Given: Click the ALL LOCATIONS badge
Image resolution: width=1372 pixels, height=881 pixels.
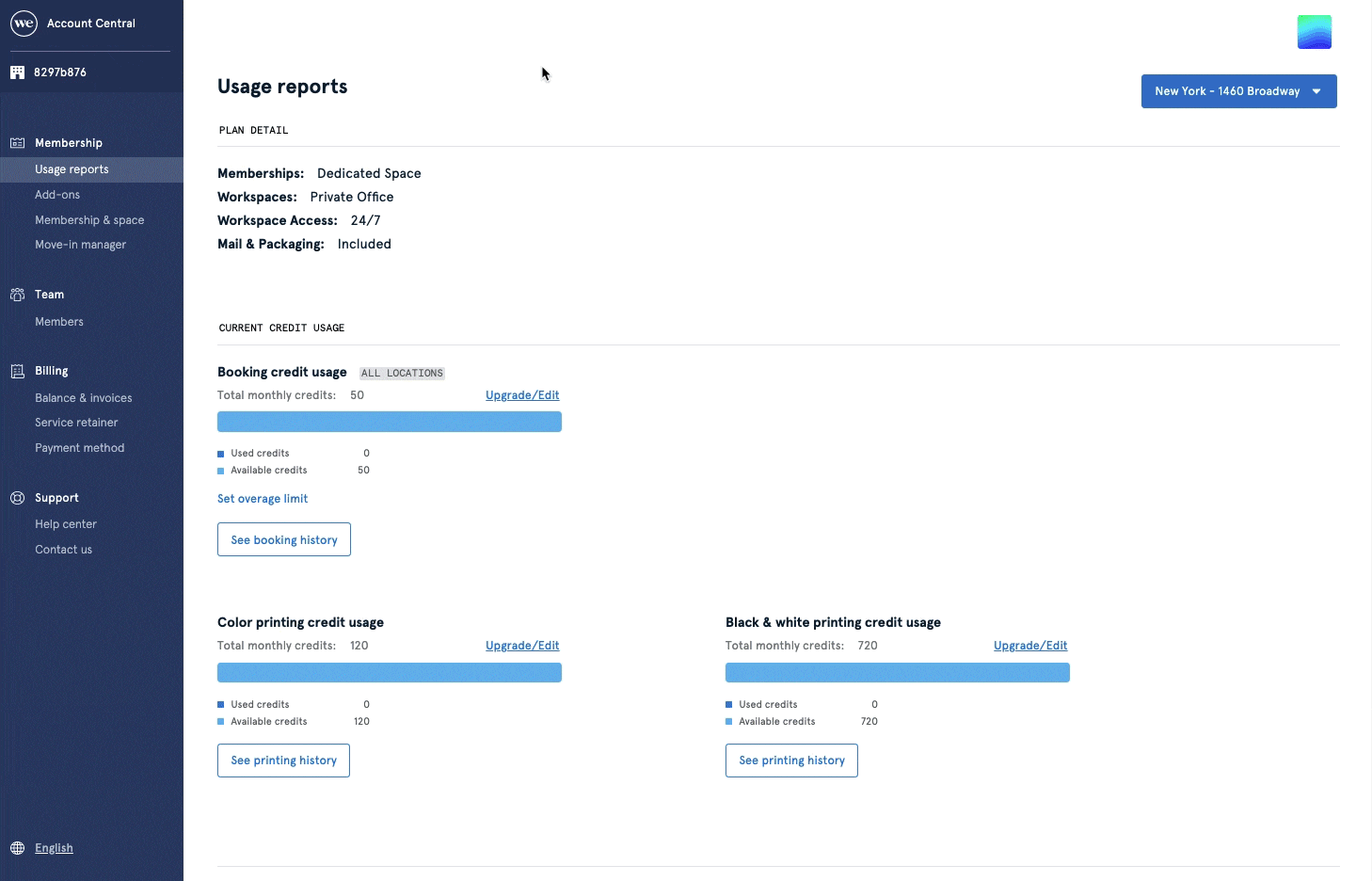Looking at the screenshot, I should 402,373.
